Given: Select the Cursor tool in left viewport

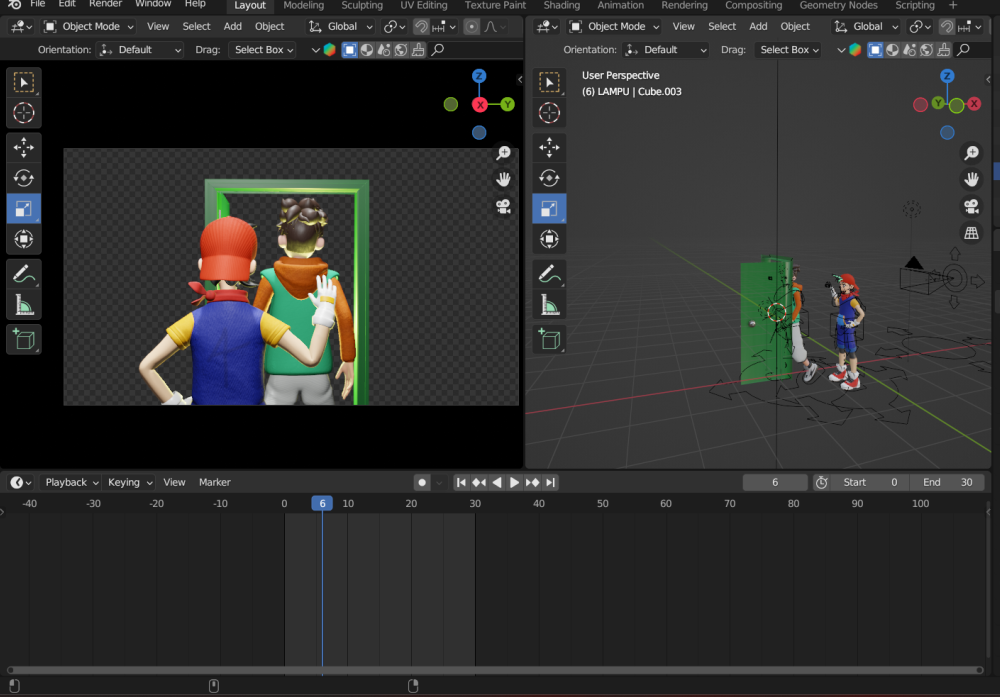Looking at the screenshot, I should tap(24, 113).
